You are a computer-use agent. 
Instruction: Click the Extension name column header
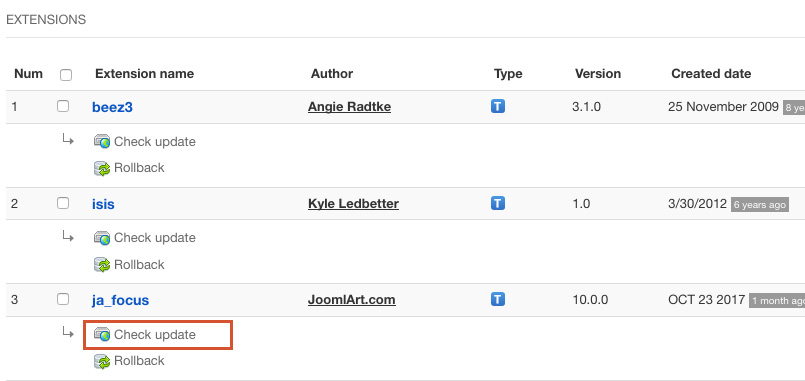(144, 74)
